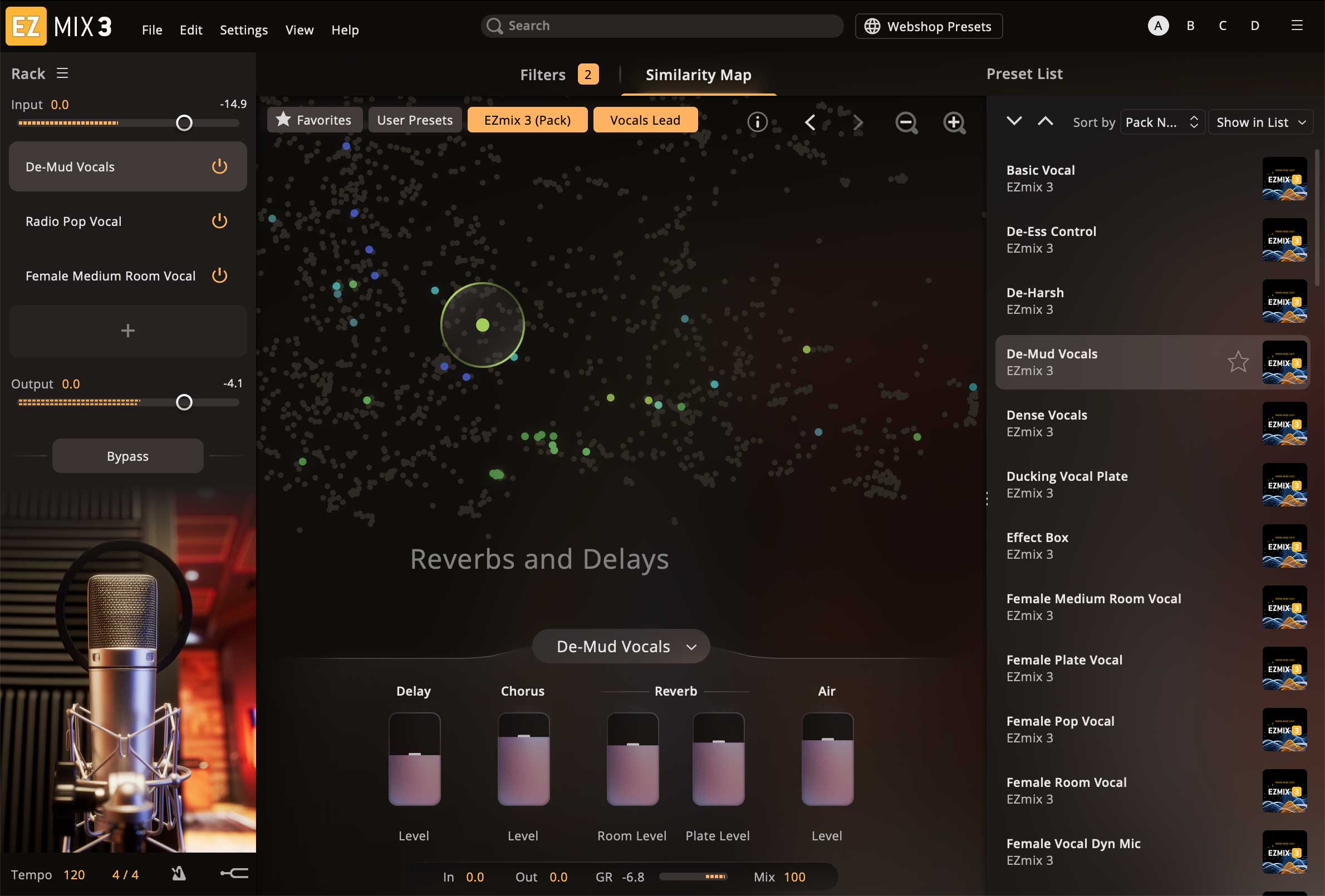This screenshot has height=896, width=1325.
Task: Click the map info icon
Action: coord(757,121)
